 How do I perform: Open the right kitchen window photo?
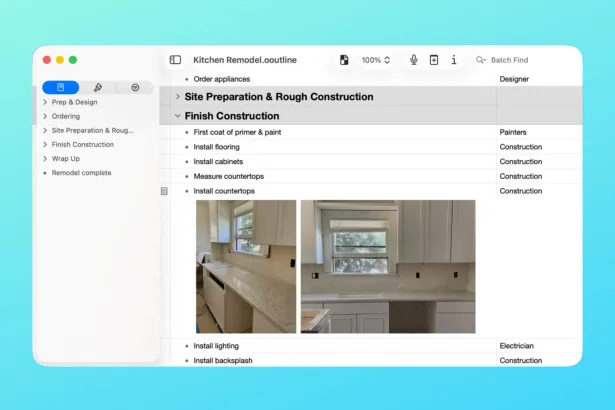387,266
